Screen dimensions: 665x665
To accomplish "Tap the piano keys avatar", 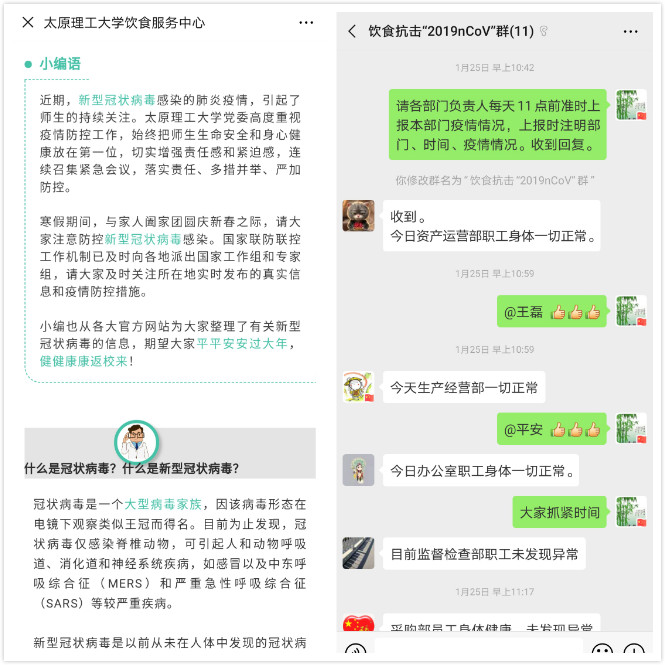I will (x=358, y=553).
